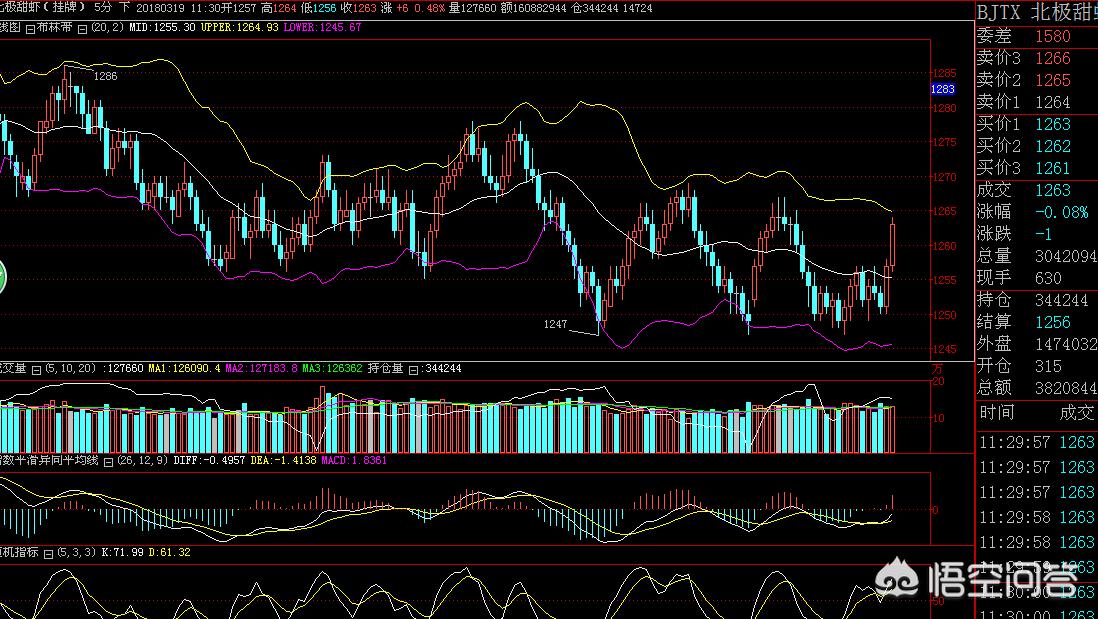Click the MA2:127183.8 volume average

pos(261,368)
